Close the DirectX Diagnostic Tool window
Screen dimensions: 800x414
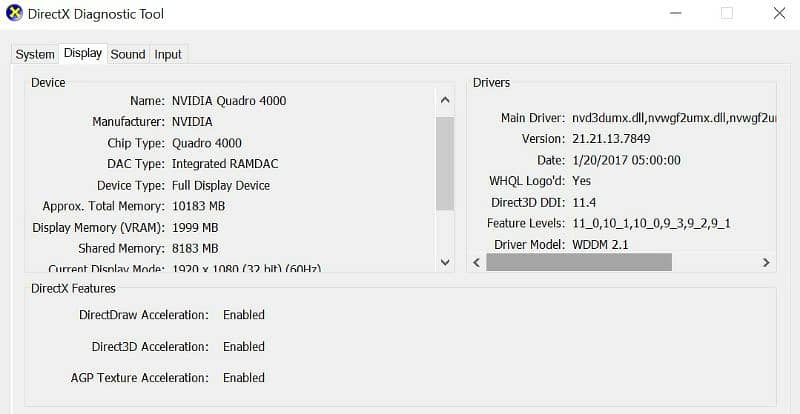coord(779,13)
